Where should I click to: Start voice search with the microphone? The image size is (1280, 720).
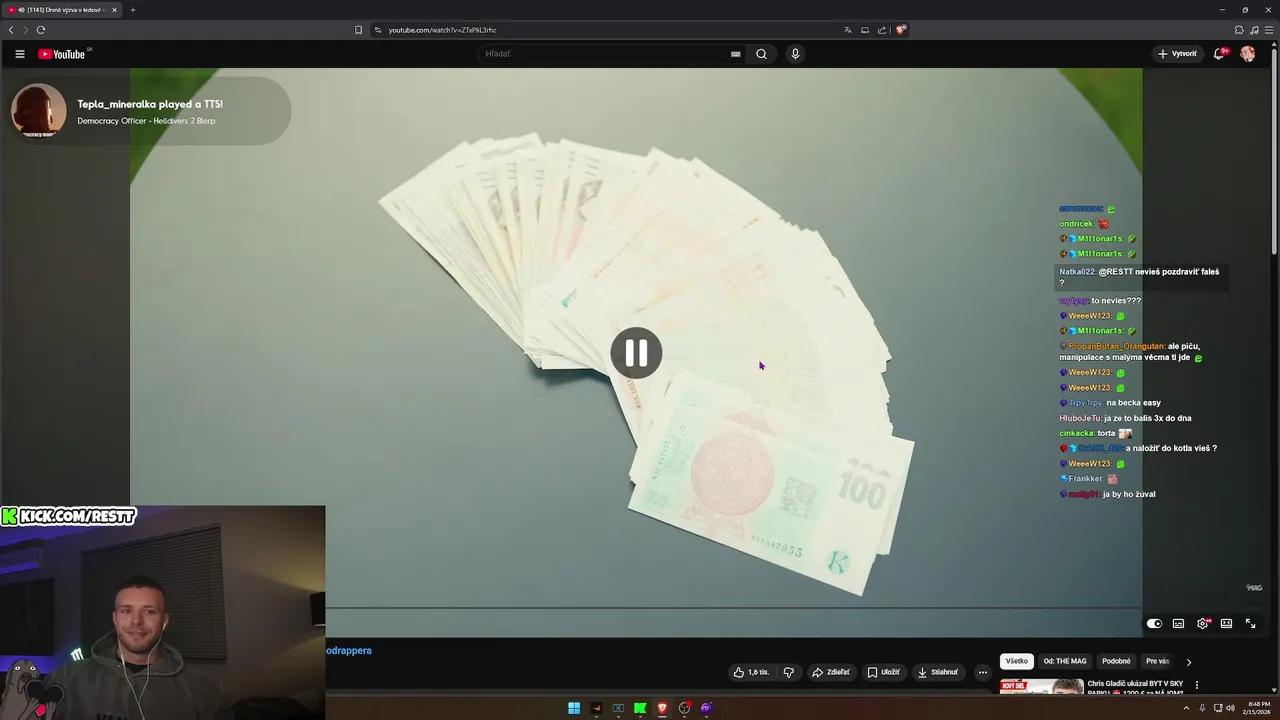coord(795,54)
